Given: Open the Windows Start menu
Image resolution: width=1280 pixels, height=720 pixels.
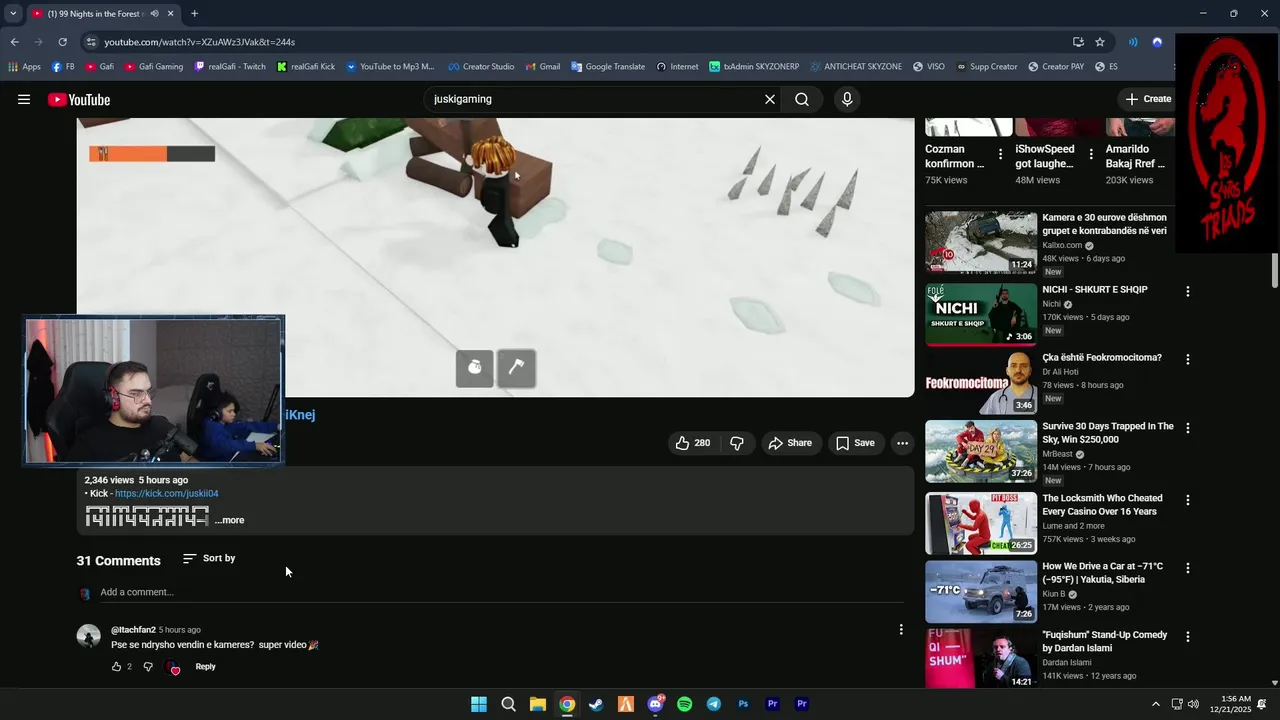Looking at the screenshot, I should click(479, 704).
